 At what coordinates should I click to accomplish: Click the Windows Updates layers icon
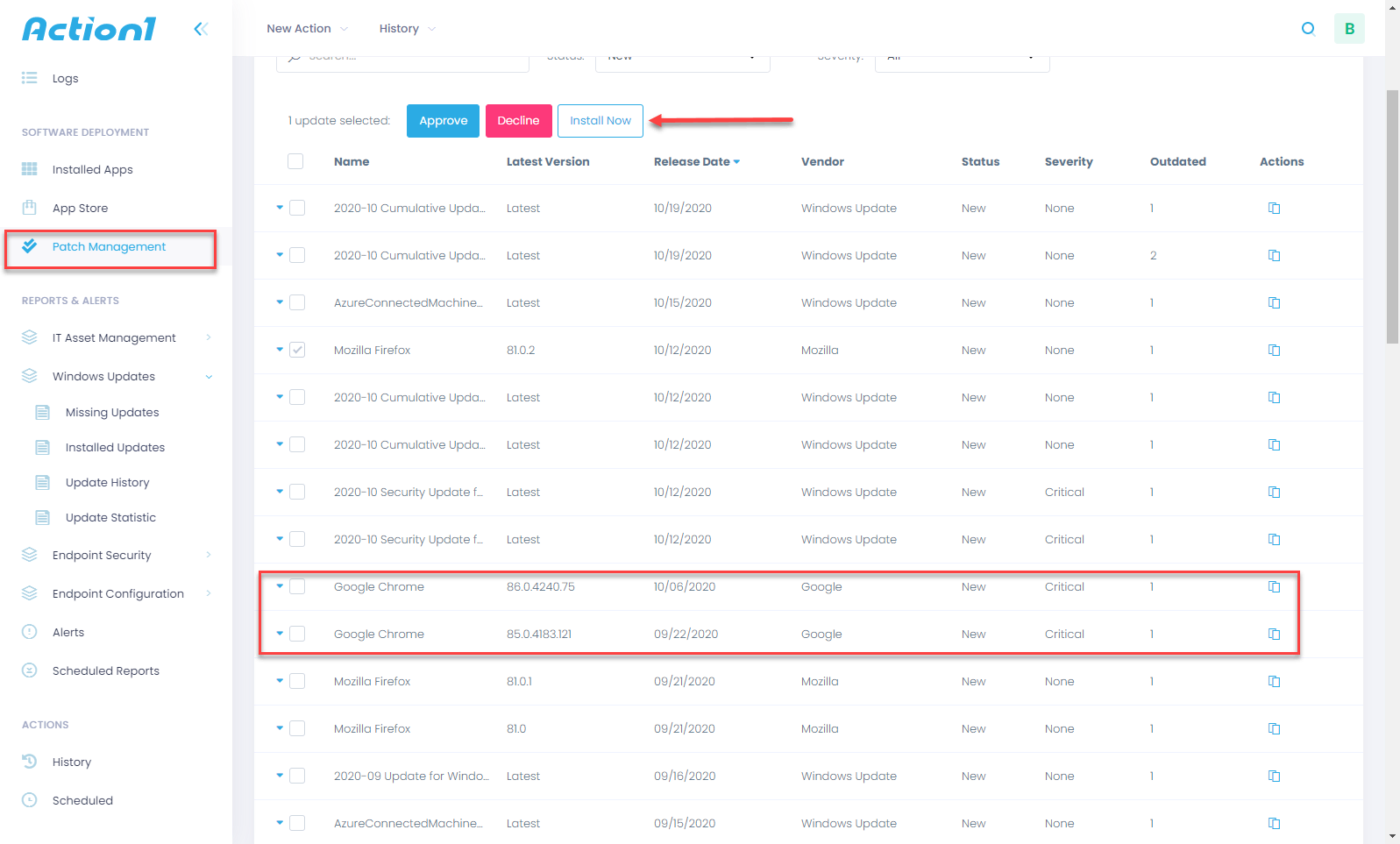[x=30, y=376]
